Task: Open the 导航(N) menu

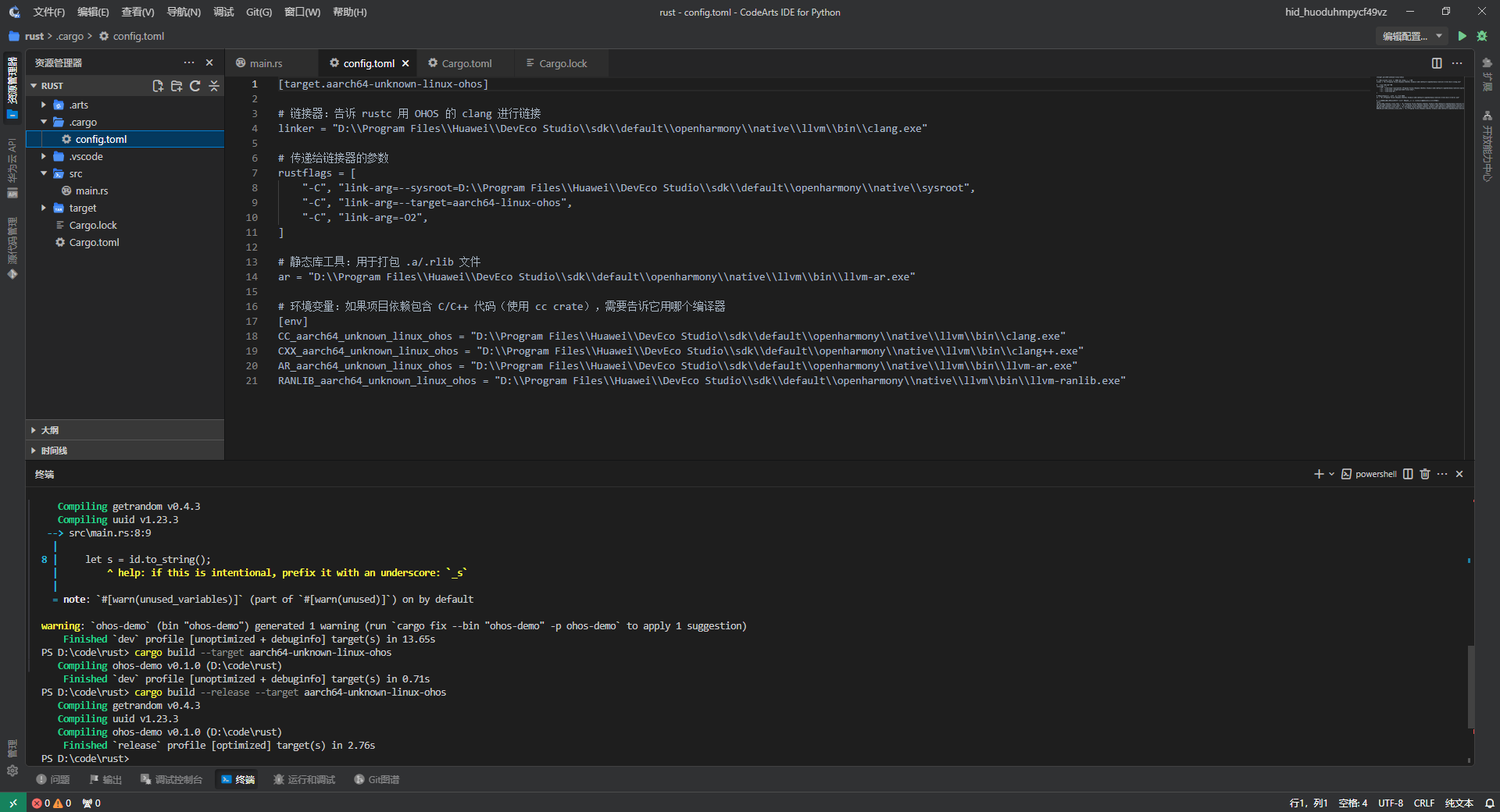Action: (x=184, y=12)
